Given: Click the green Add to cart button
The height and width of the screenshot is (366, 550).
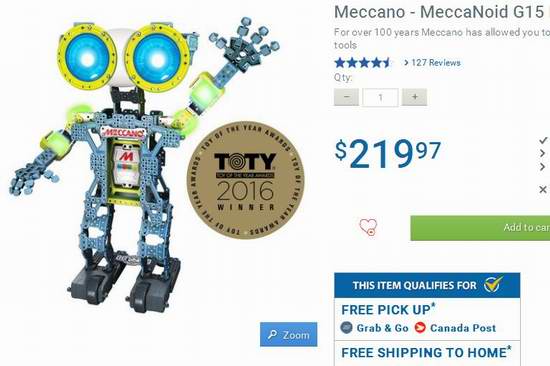Looking at the screenshot, I should tap(480, 228).
